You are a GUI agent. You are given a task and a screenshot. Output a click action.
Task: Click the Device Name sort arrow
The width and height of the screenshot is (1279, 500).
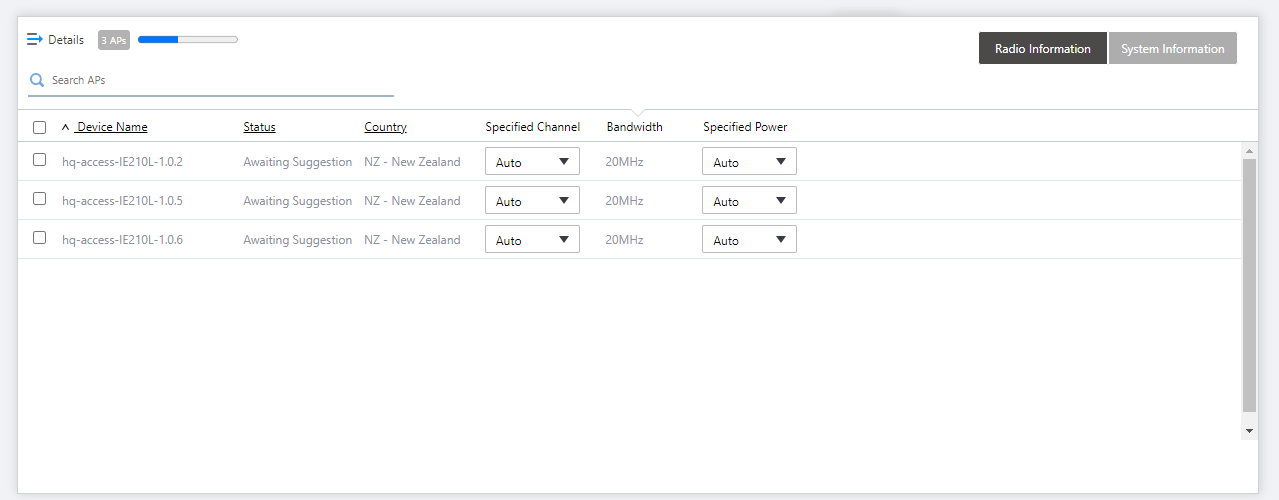pos(66,128)
